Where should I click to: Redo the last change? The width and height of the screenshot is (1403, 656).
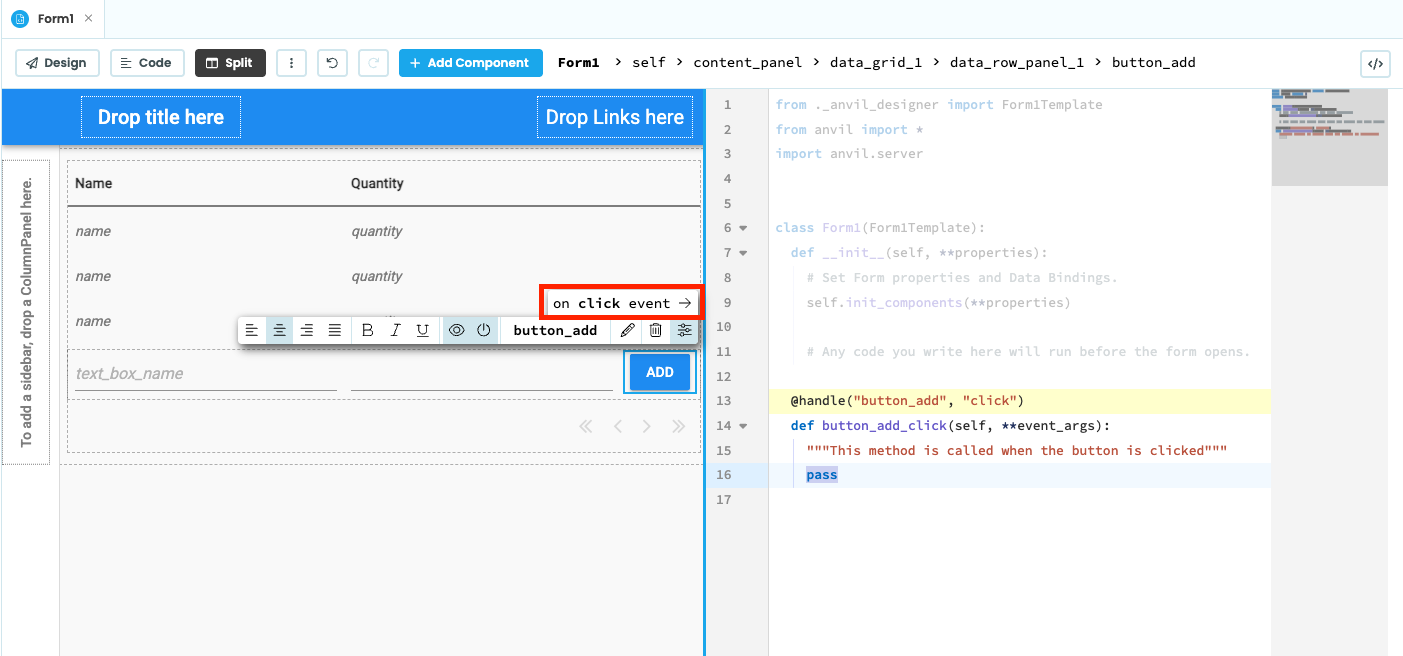tap(373, 63)
